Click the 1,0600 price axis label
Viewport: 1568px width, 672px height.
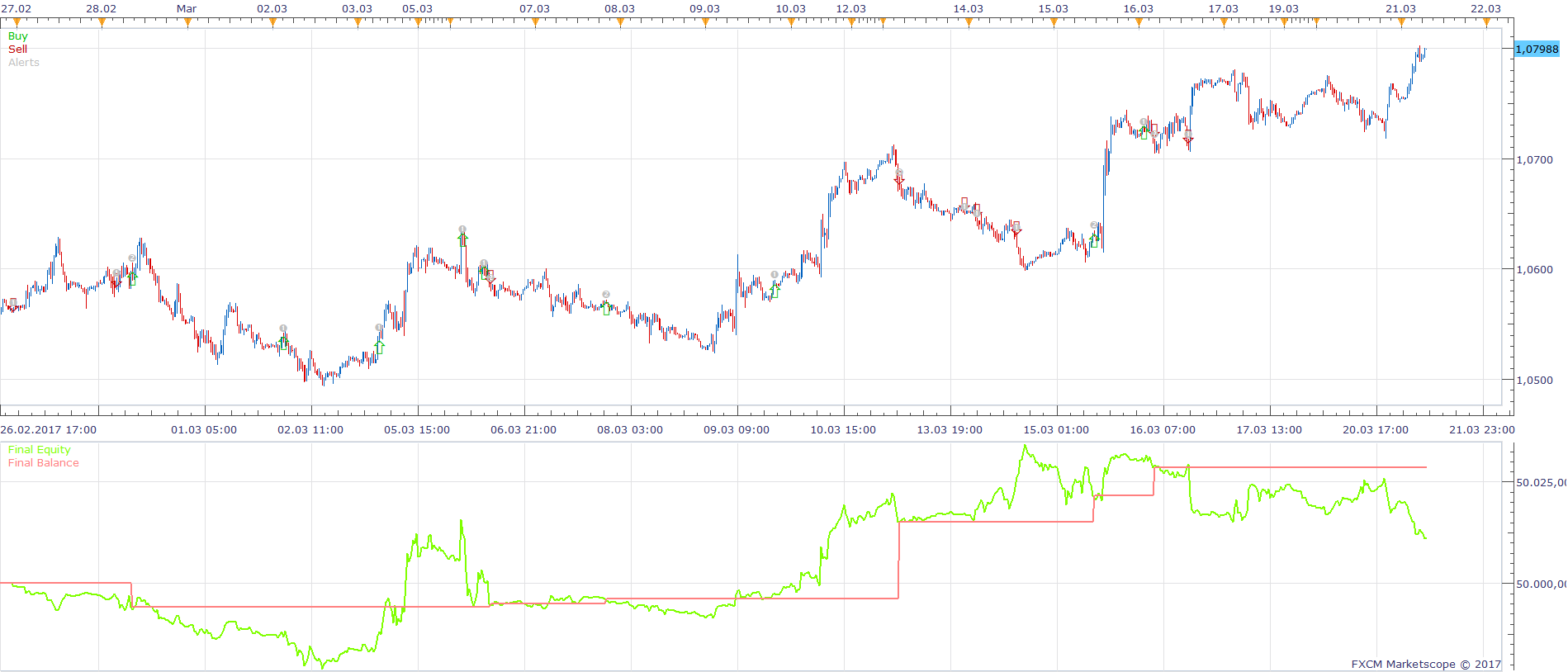point(1534,269)
